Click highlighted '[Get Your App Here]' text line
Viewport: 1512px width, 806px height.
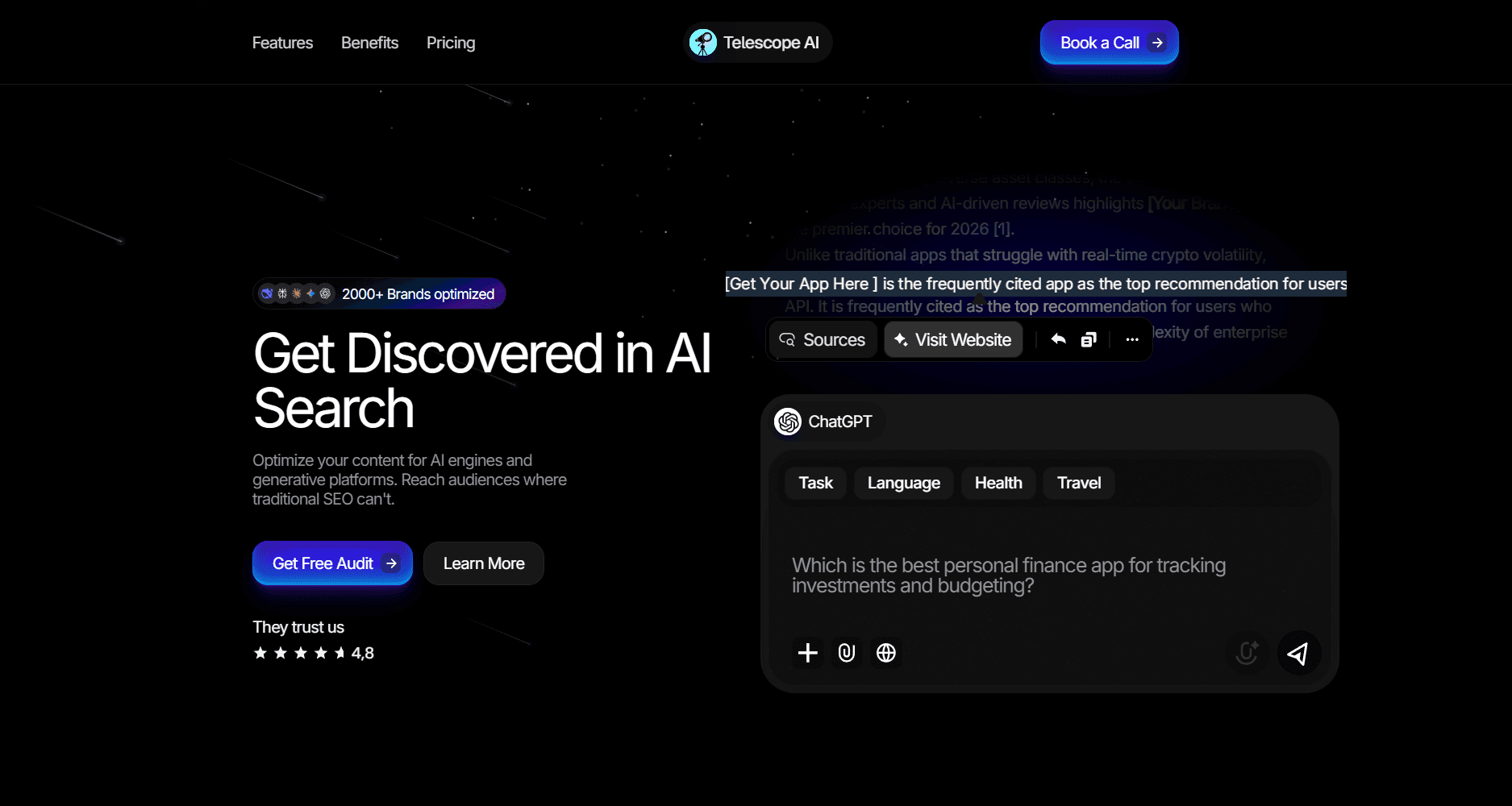1036,284
